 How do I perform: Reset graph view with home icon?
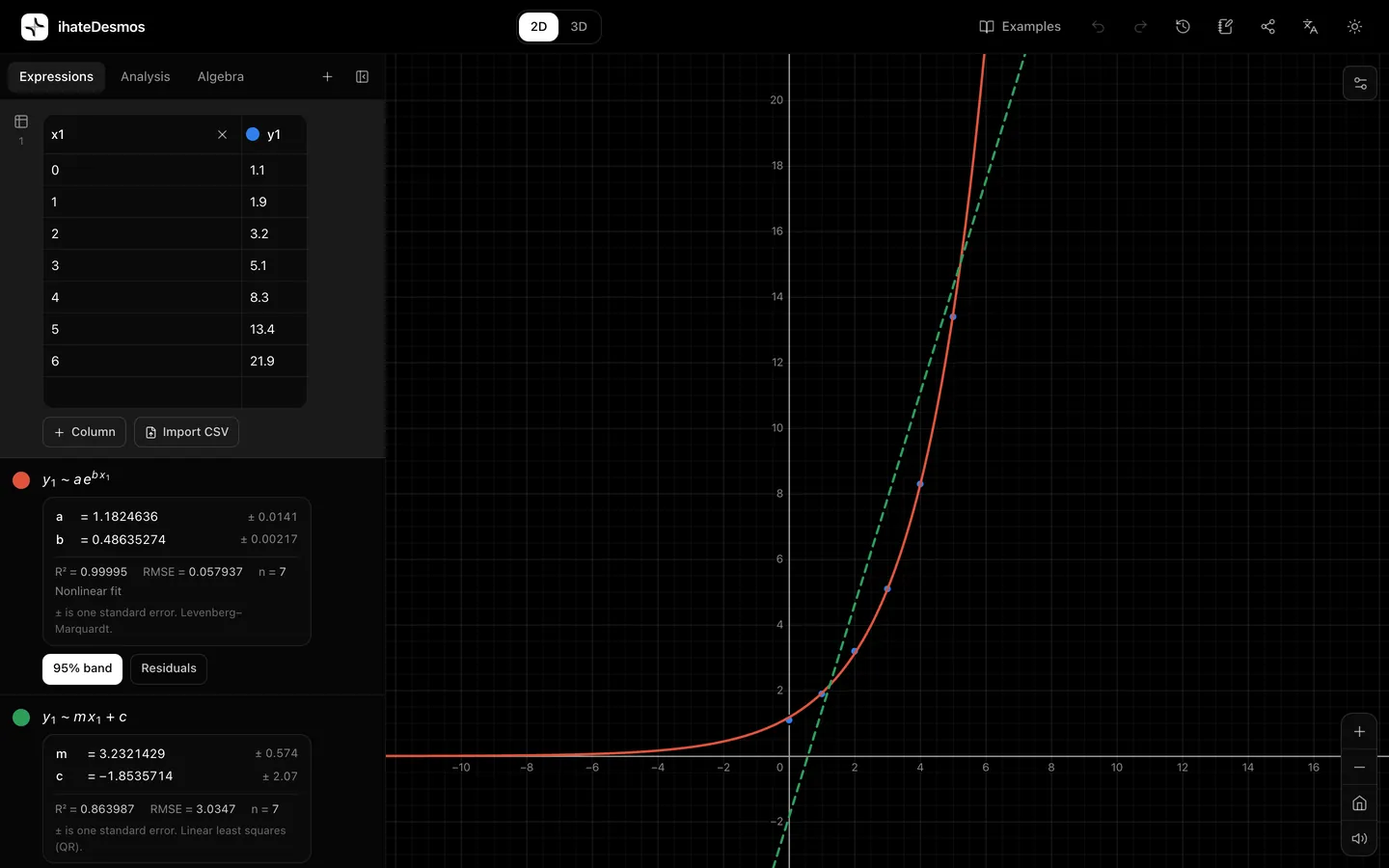pos(1359,803)
